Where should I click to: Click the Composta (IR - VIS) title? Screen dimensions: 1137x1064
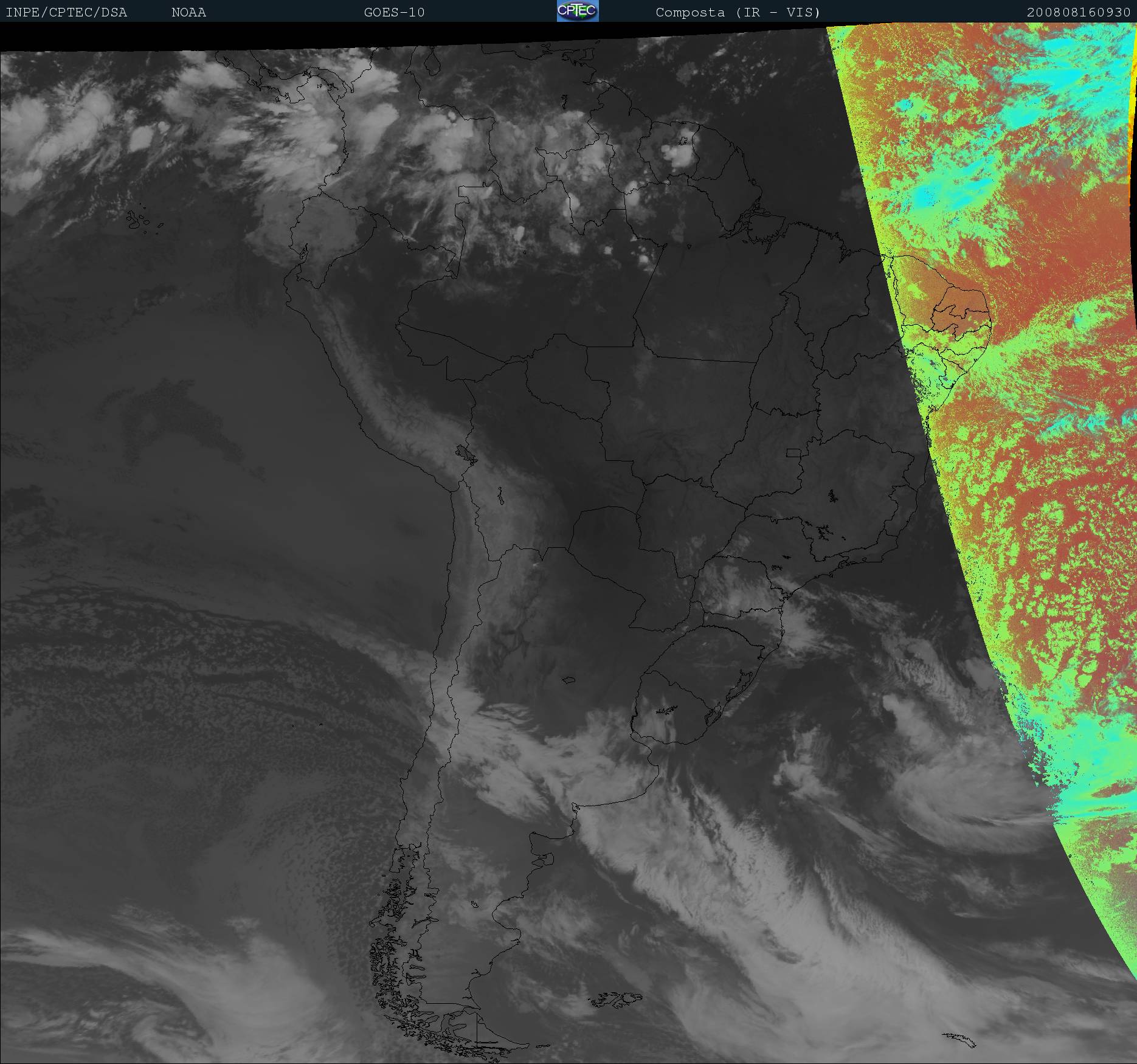point(738,13)
